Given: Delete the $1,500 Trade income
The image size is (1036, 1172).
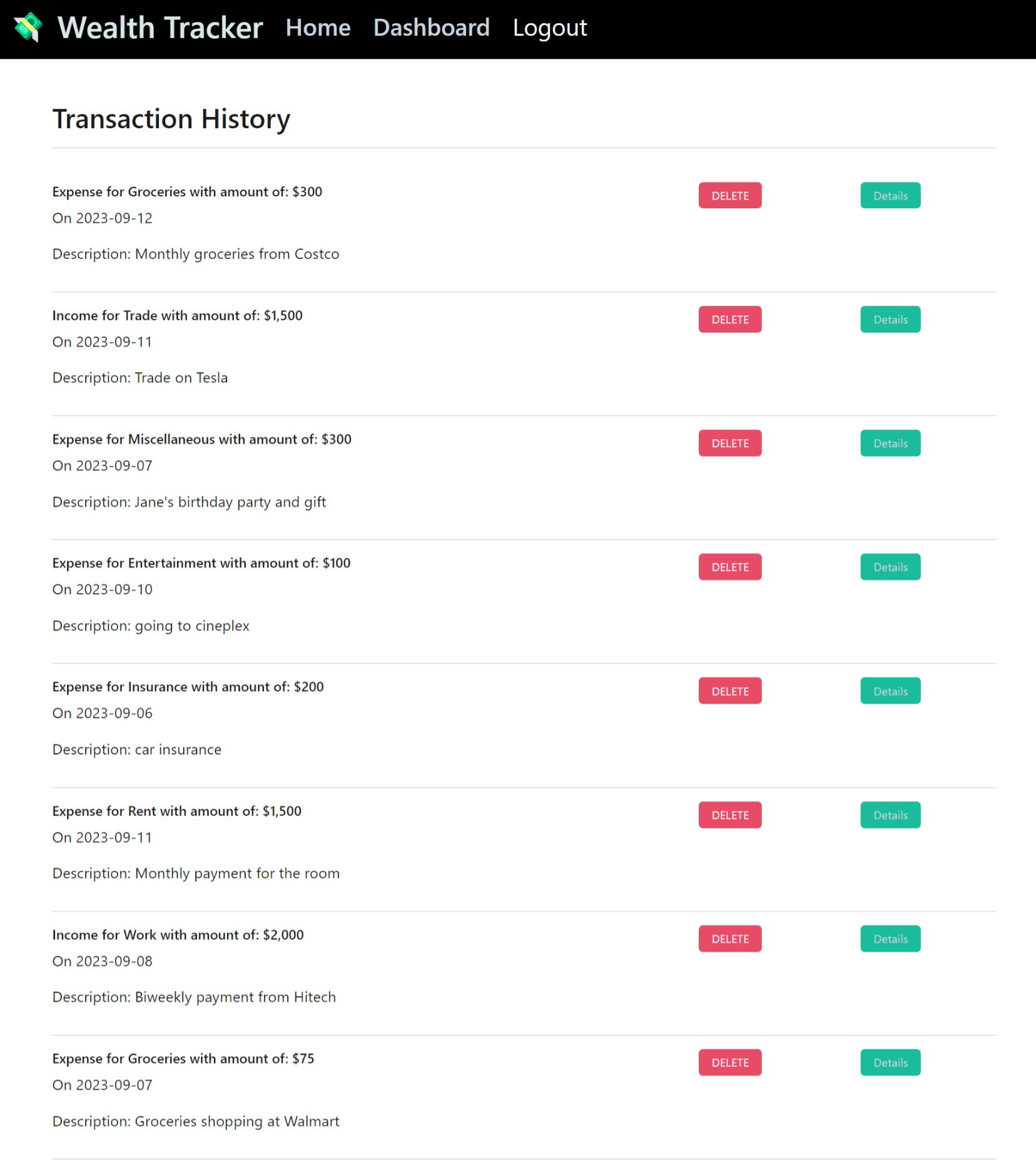Looking at the screenshot, I should [729, 319].
